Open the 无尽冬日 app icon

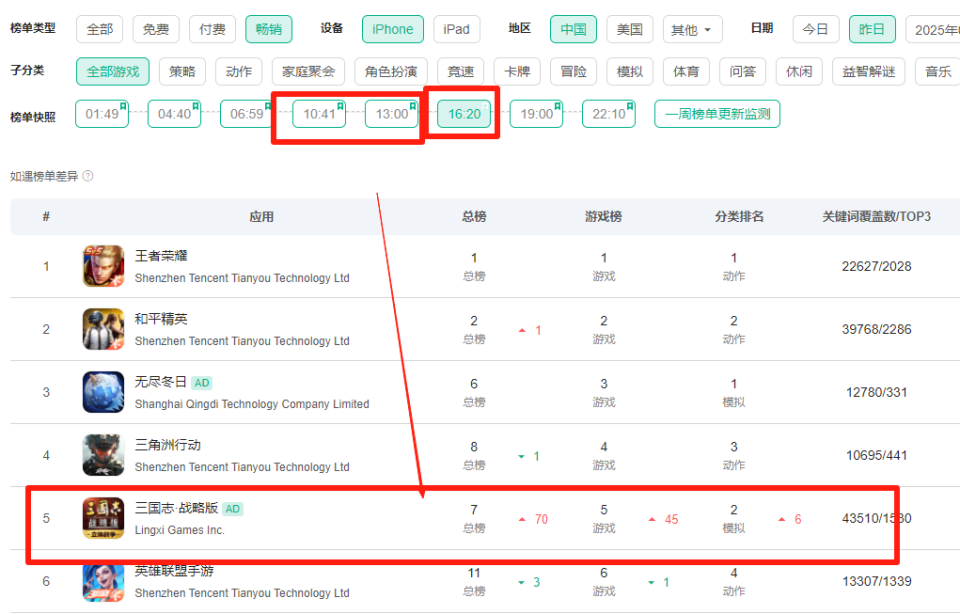pyautogui.click(x=103, y=392)
